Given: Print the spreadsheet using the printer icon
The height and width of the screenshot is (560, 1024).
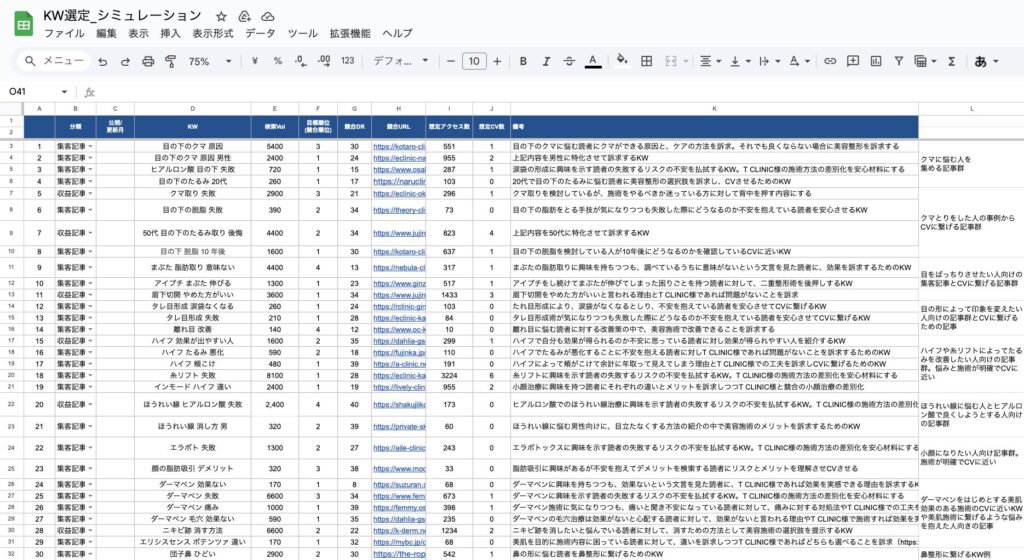Looking at the screenshot, I should 148,61.
